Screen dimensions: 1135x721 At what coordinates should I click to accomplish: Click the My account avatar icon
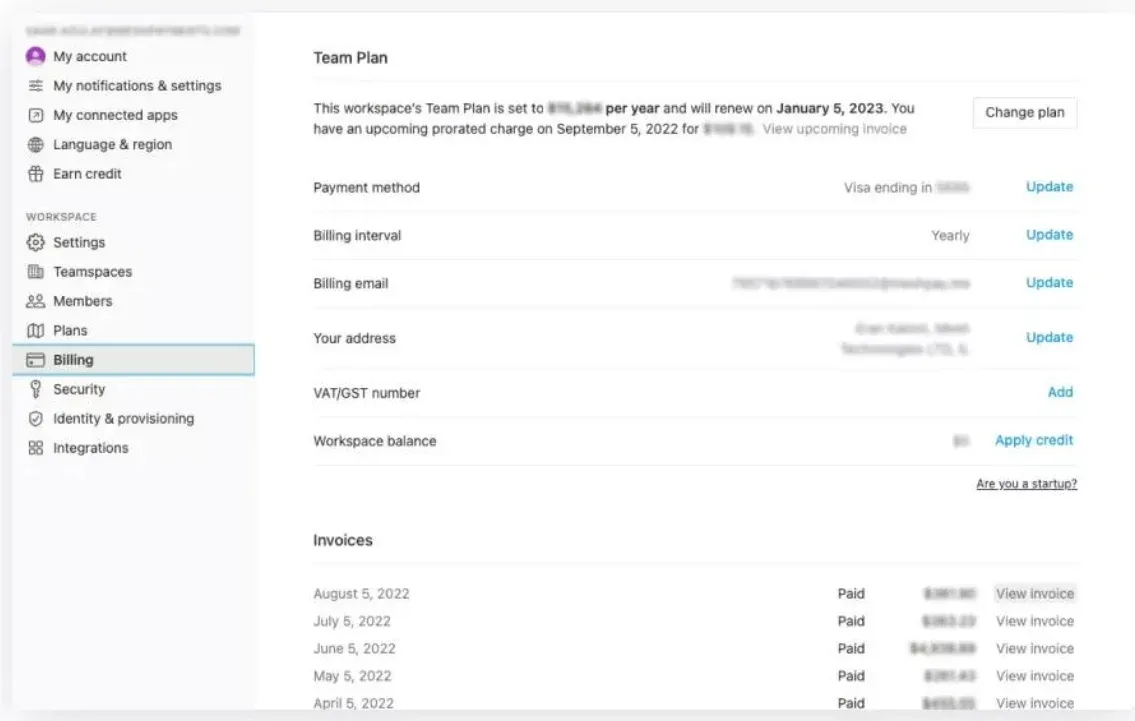(35, 56)
